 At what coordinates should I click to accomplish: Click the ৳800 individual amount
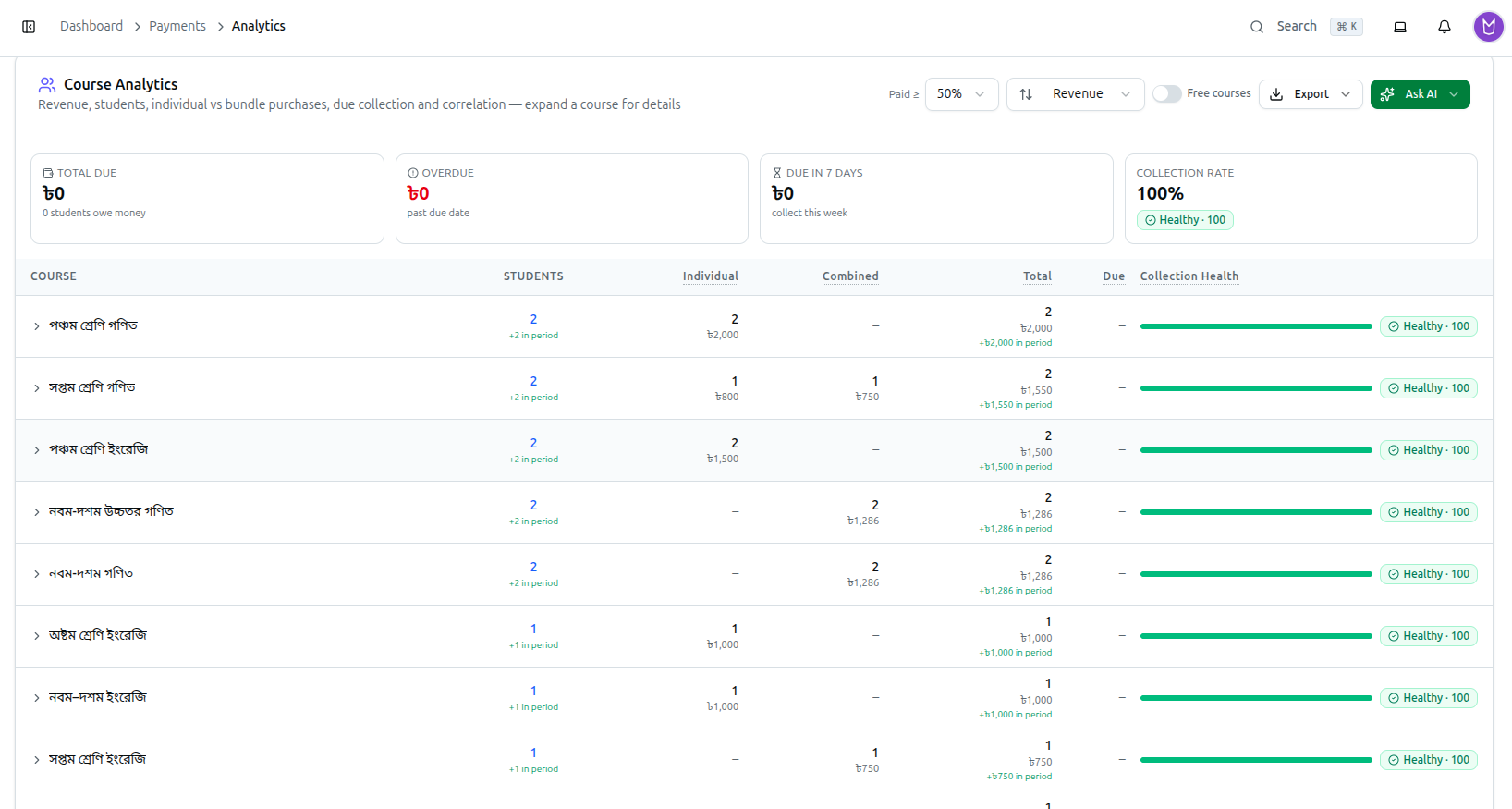pos(726,397)
